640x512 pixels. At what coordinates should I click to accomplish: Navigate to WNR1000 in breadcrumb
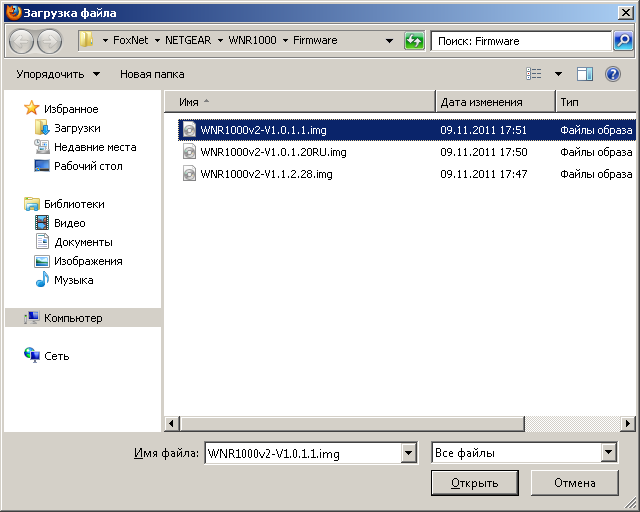click(252, 40)
